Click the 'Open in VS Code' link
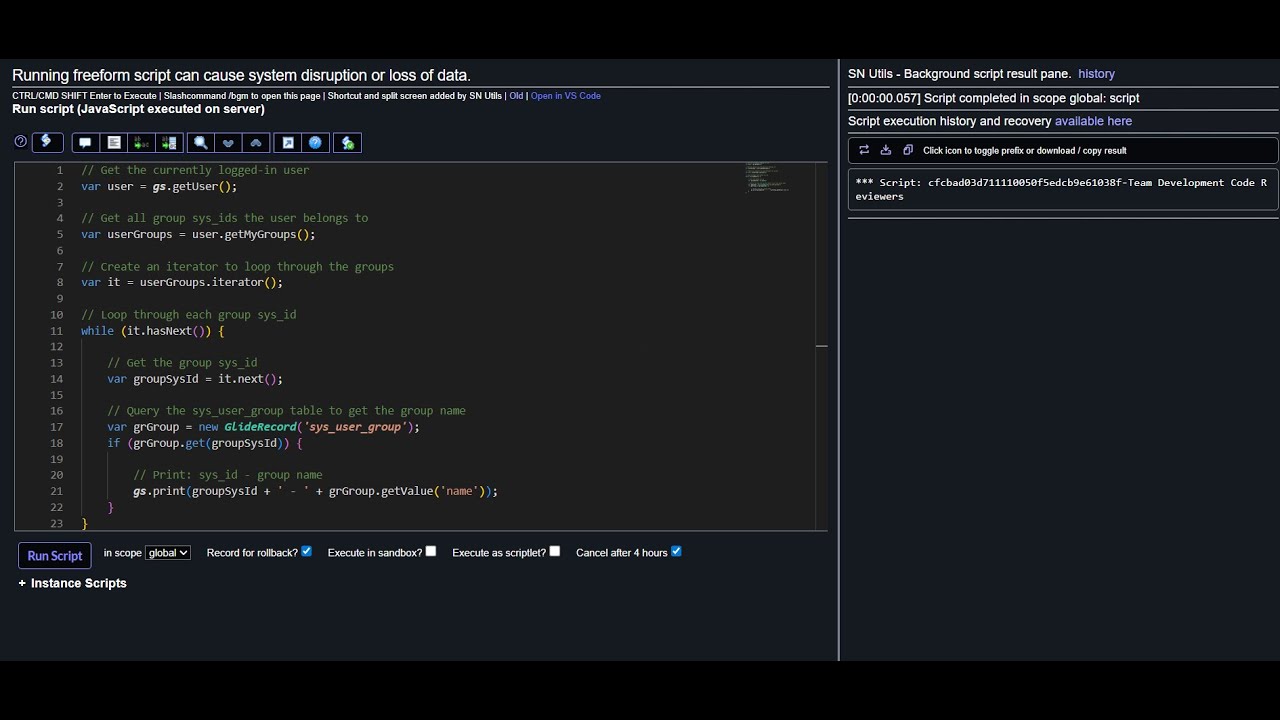1280x720 pixels. coord(566,96)
